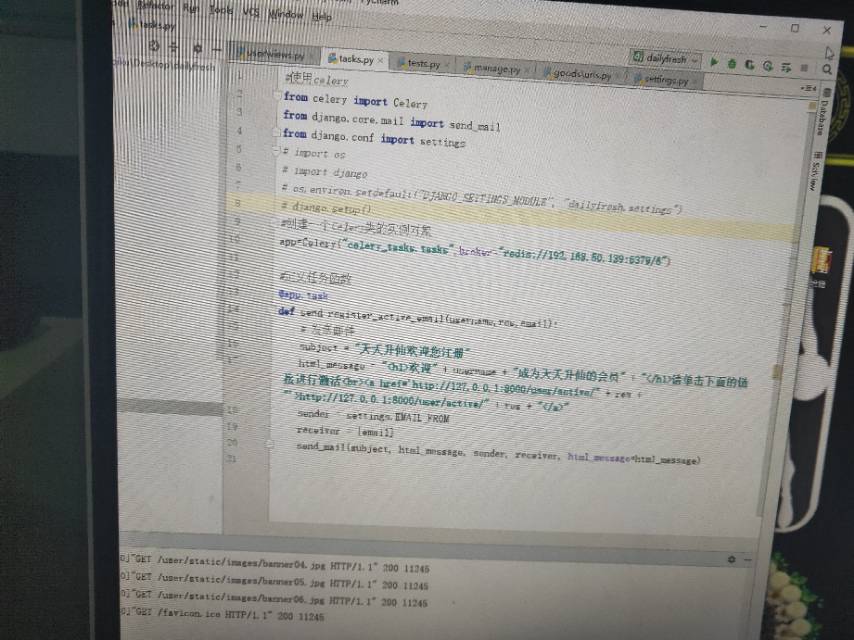Screen dimensions: 854x640
Task: Fold the comment block at line 5
Action: tap(276, 149)
